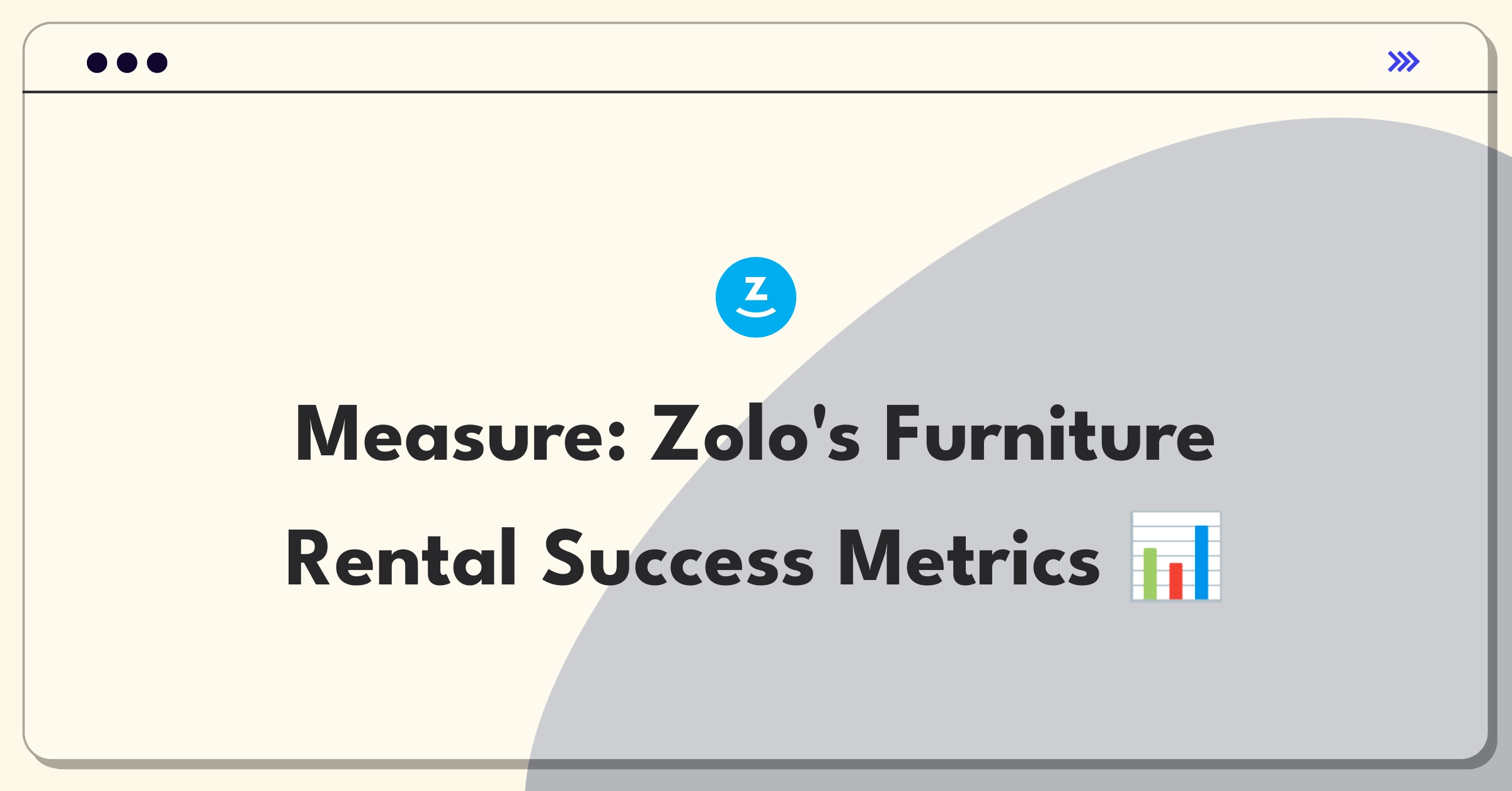Click the word "Furniture" in the title
Image resolution: width=1512 pixels, height=791 pixels.
(1050, 433)
